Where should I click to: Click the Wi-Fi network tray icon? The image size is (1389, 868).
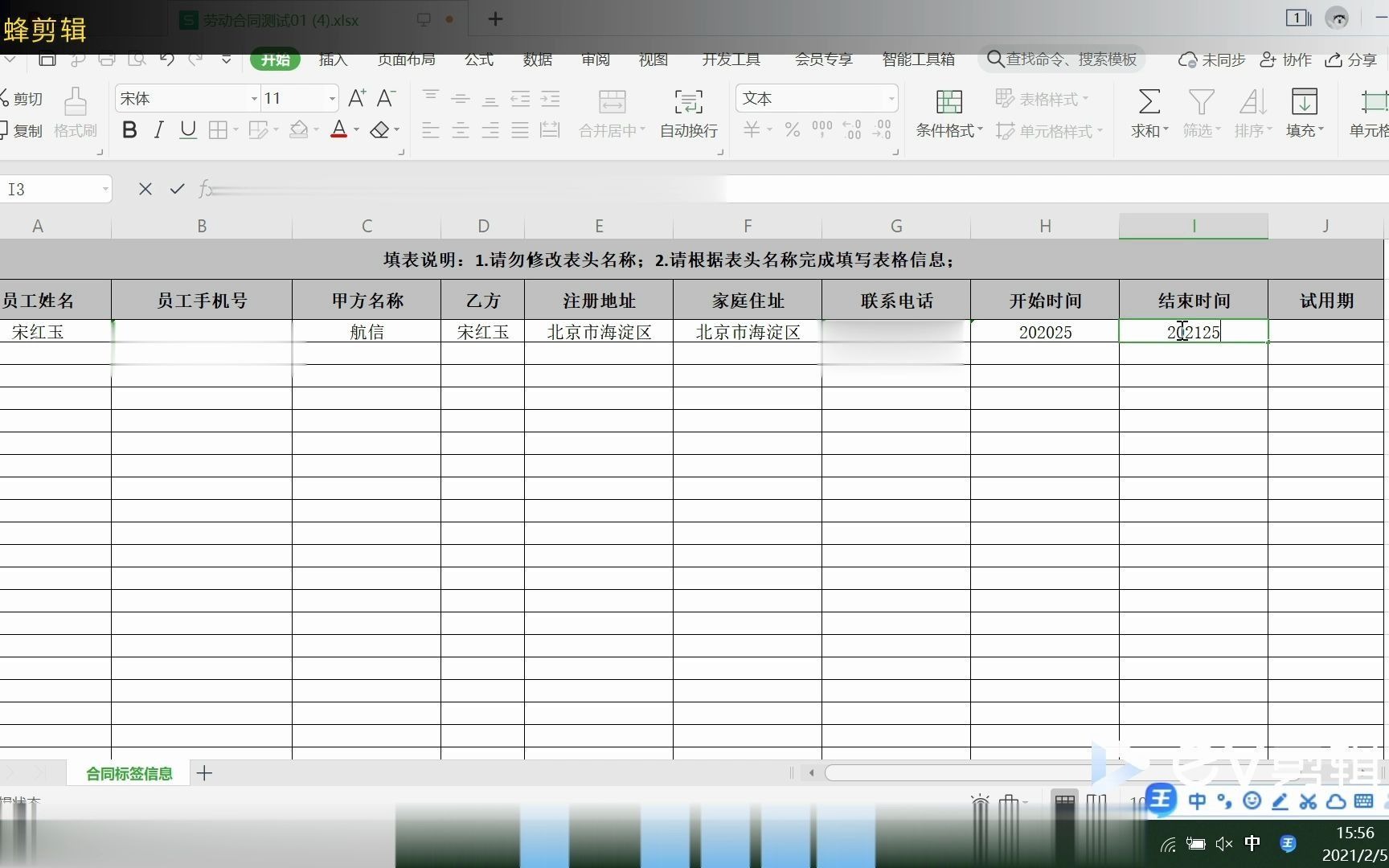(1168, 843)
